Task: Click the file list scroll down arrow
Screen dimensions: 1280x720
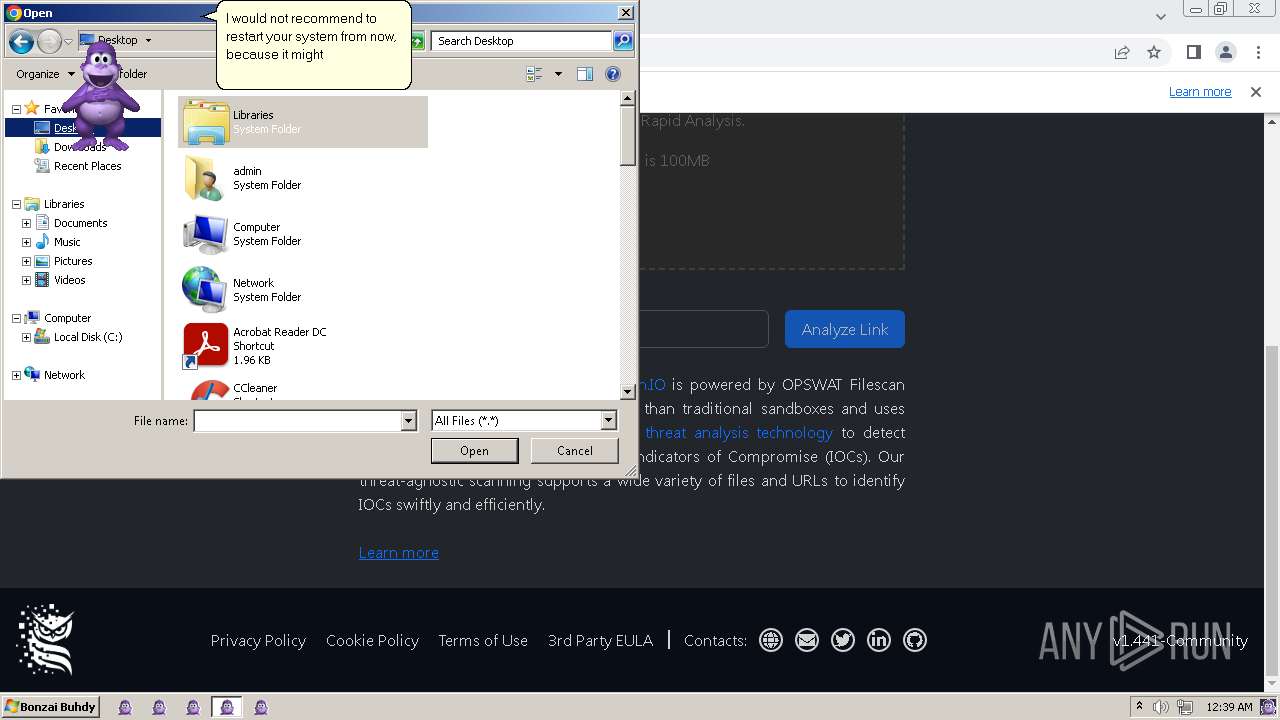Action: pos(628,392)
